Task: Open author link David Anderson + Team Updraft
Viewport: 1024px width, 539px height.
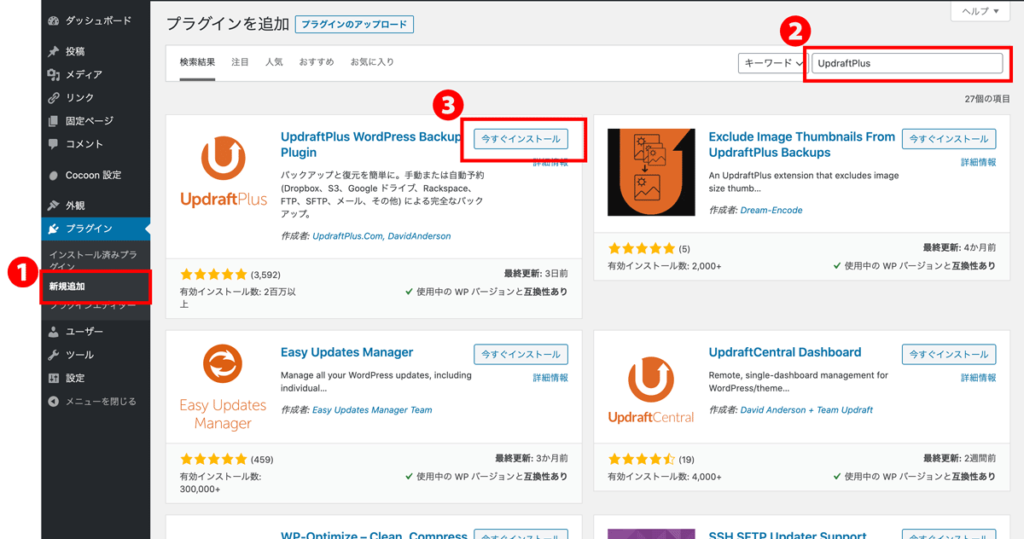Action: tap(807, 410)
